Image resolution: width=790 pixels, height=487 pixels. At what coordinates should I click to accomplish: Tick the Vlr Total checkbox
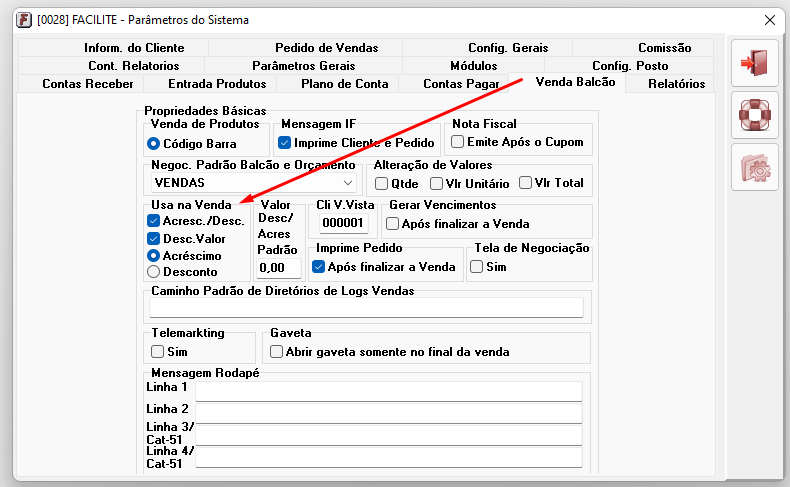[551, 182]
